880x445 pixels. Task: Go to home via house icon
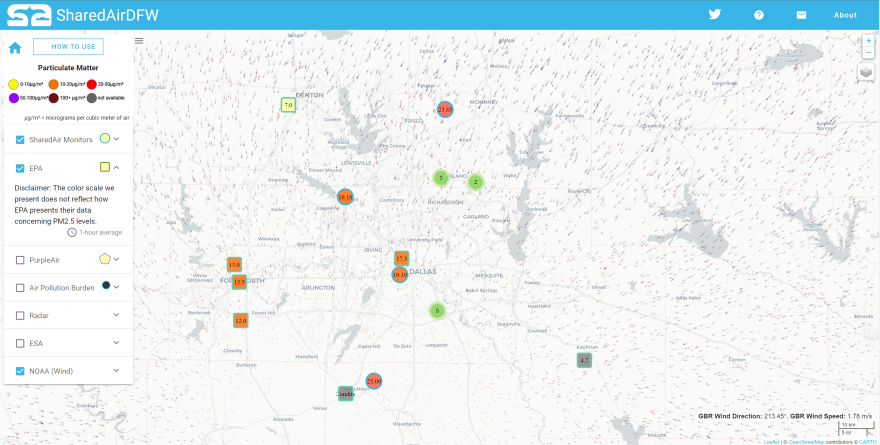coord(15,48)
